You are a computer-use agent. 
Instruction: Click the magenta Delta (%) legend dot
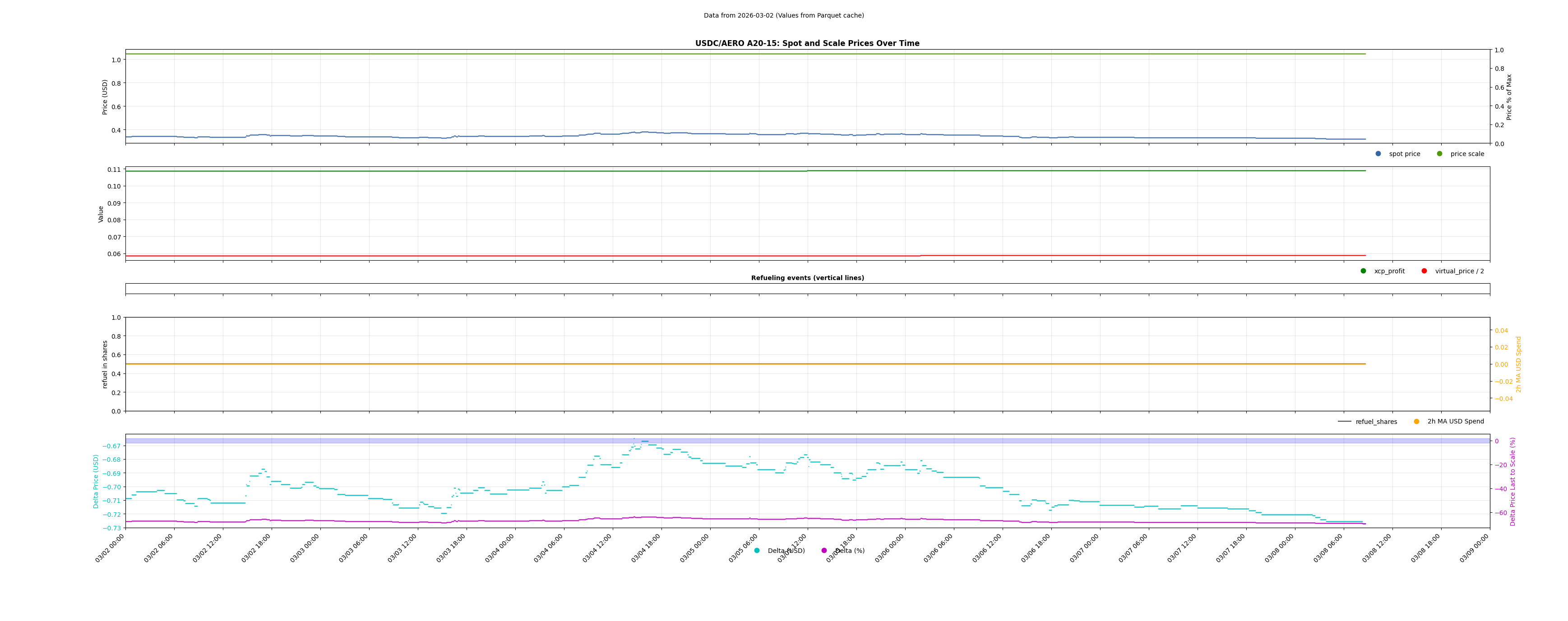coord(824,551)
